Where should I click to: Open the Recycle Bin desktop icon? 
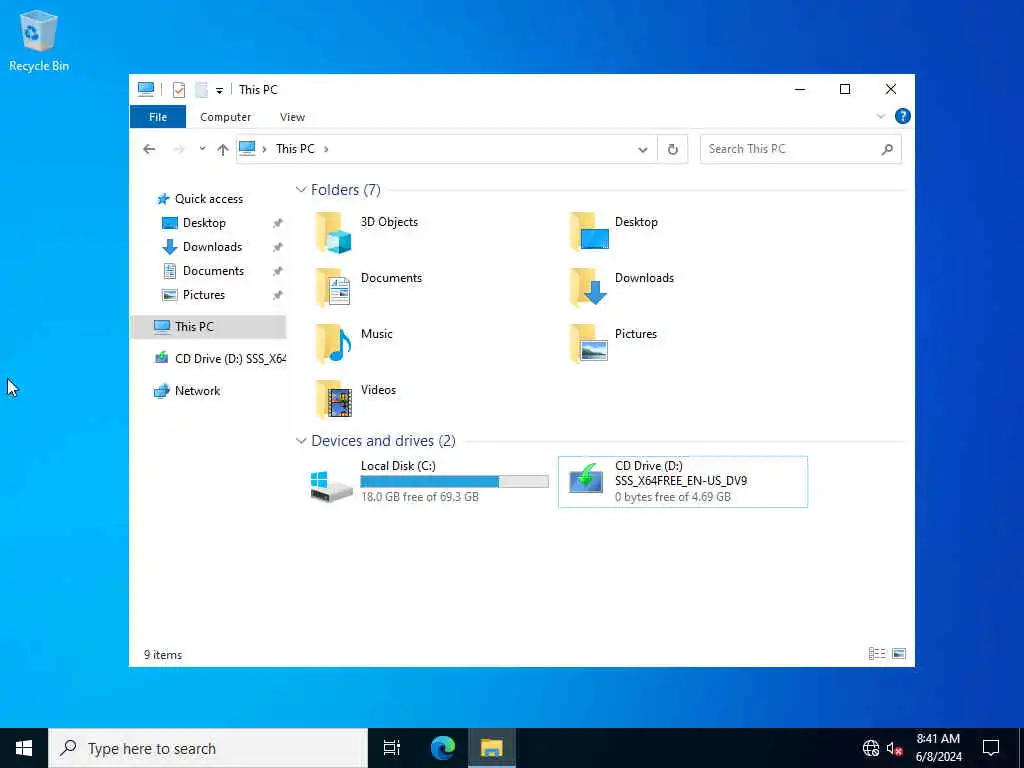[x=39, y=40]
